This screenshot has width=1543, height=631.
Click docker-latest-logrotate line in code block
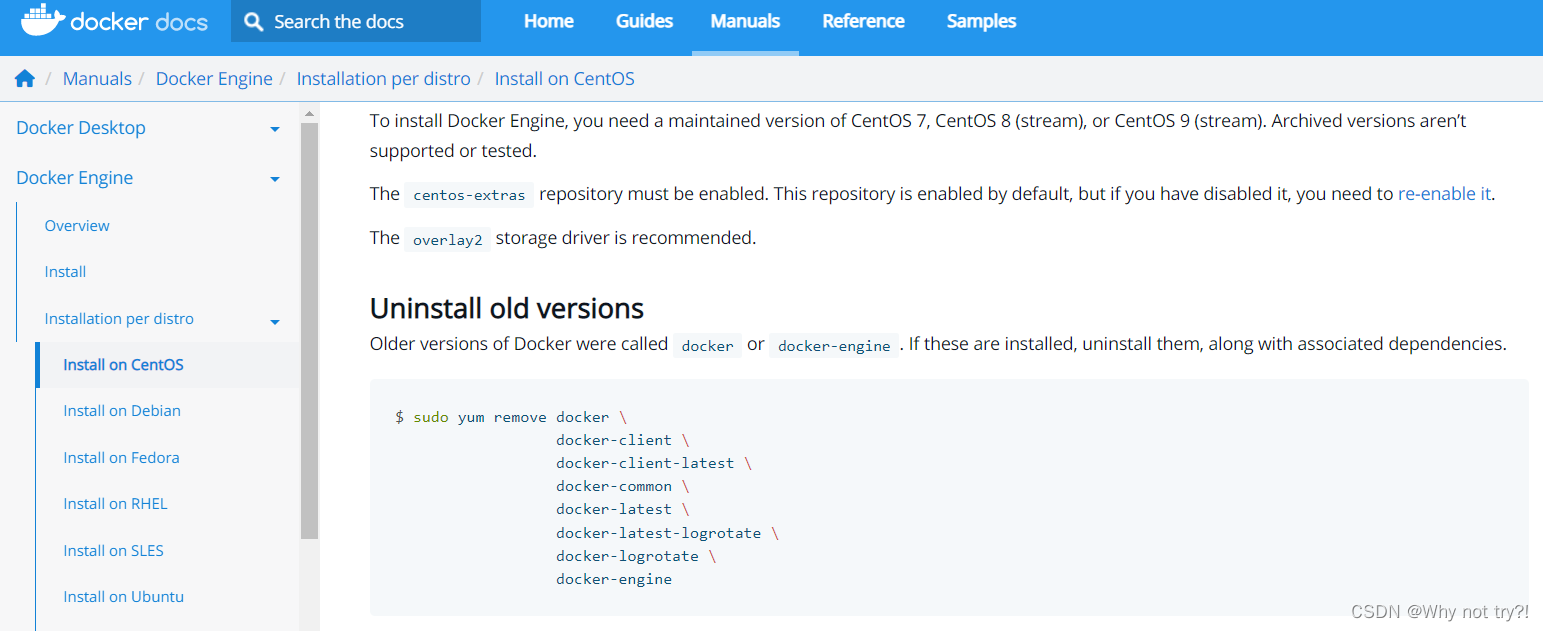pos(667,533)
